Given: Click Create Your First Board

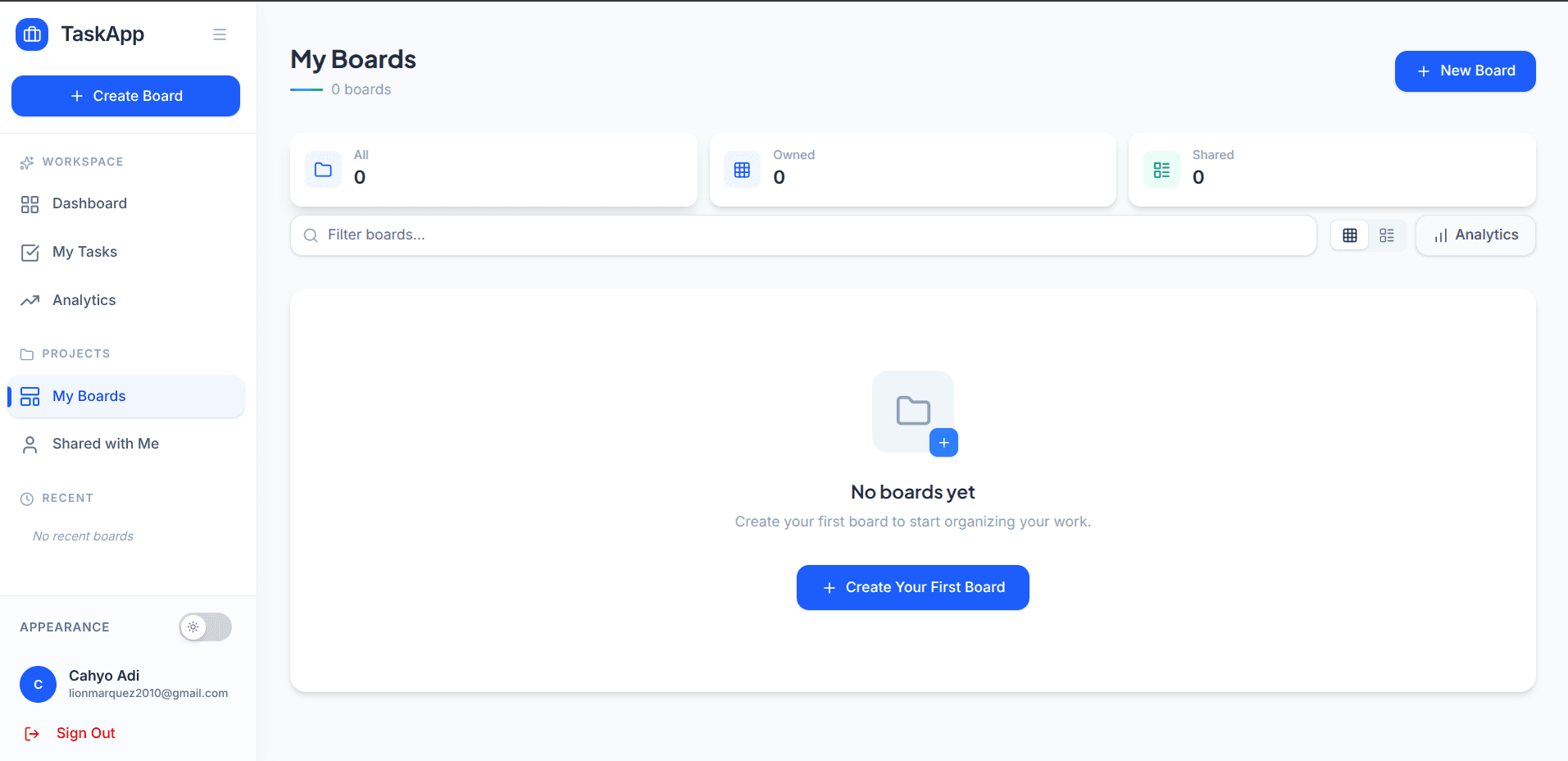Looking at the screenshot, I should [912, 587].
